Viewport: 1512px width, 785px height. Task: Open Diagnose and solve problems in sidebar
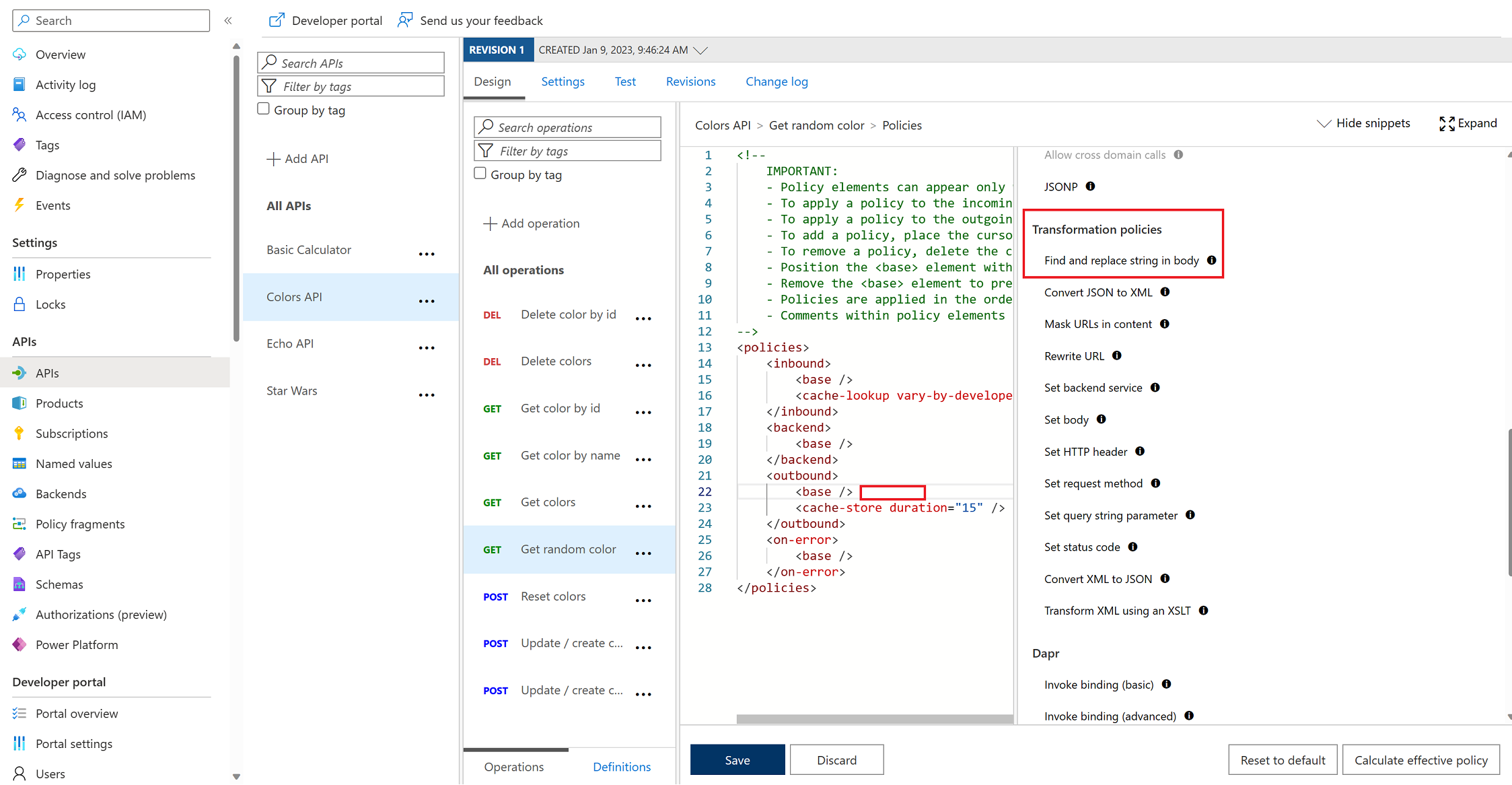[114, 175]
